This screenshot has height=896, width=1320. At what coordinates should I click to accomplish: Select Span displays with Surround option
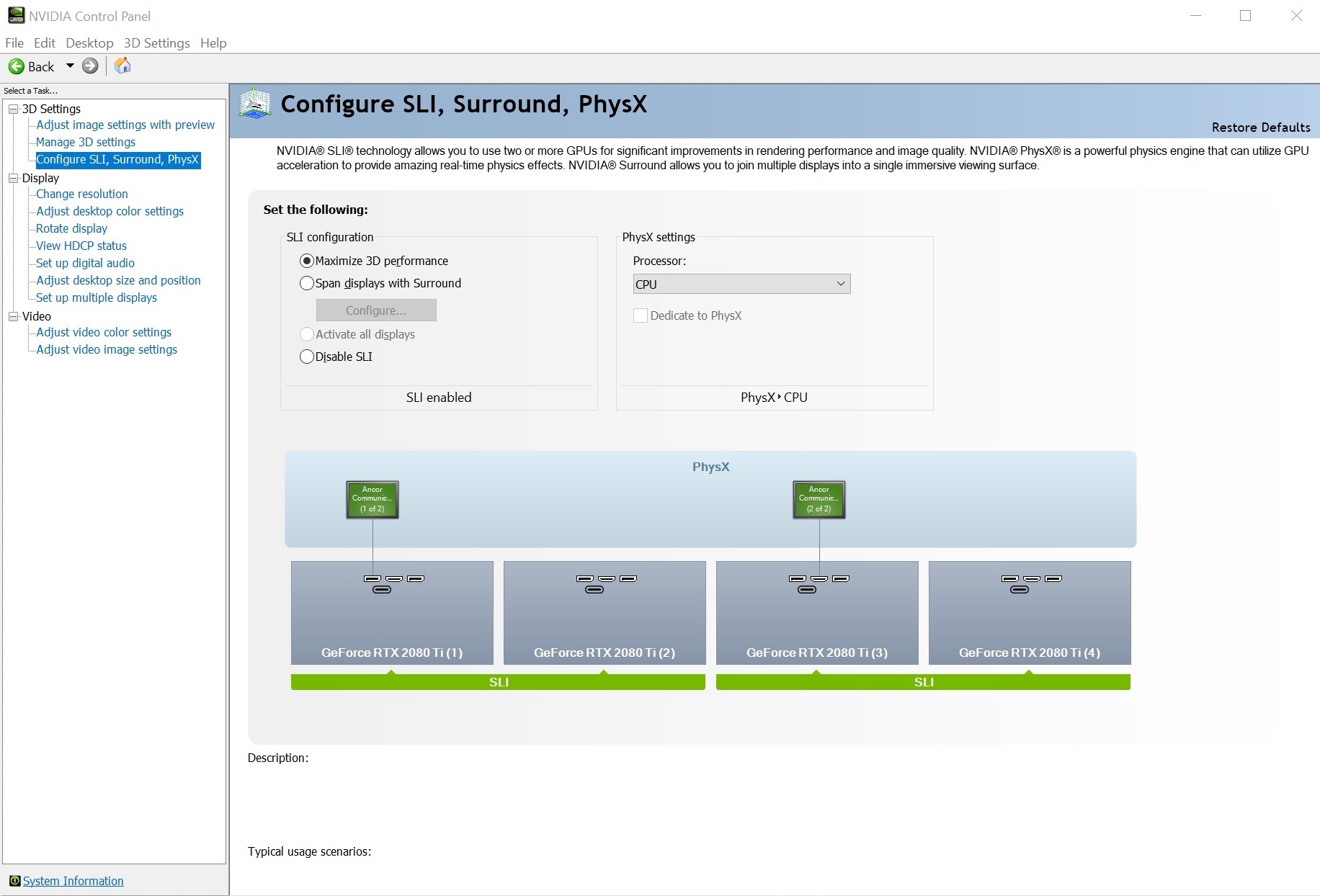click(307, 283)
